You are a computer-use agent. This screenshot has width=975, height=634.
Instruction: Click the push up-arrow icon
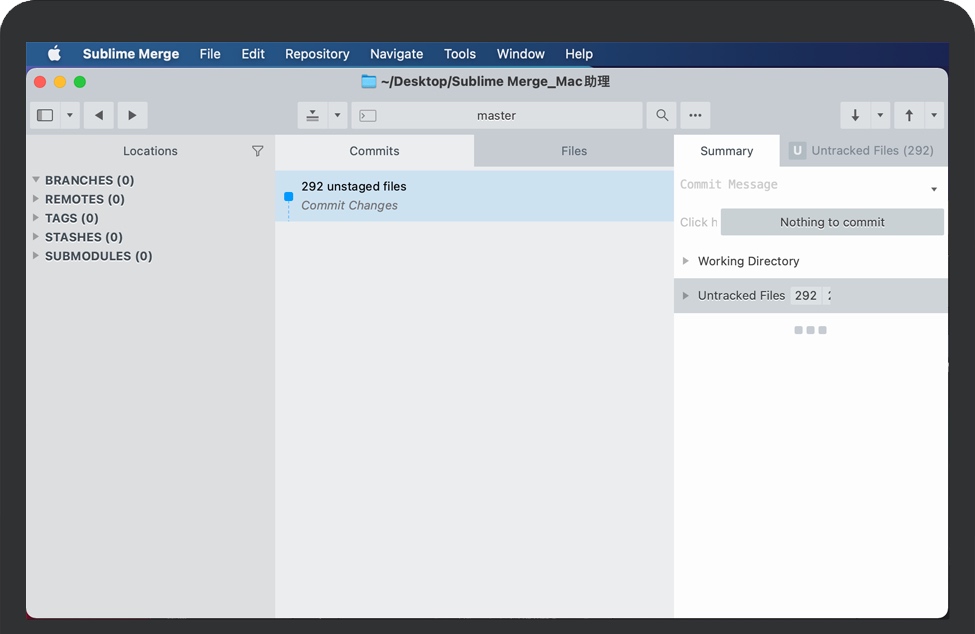(909, 115)
